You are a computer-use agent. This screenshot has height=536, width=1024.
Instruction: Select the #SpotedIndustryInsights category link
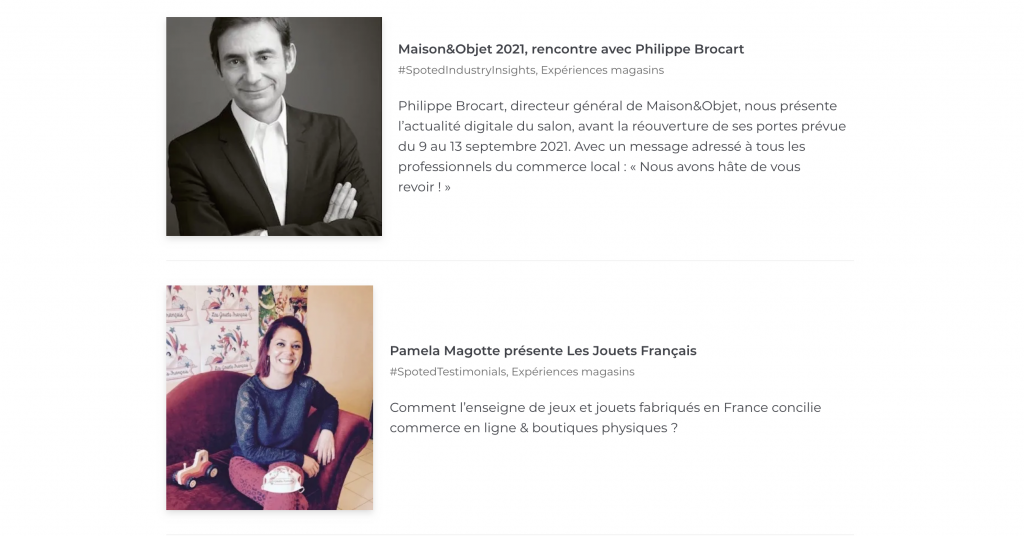pos(466,70)
